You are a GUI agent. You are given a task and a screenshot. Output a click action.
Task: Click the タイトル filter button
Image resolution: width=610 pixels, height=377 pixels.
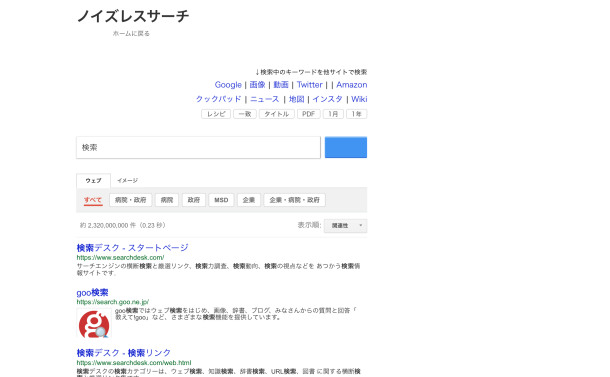(x=277, y=114)
